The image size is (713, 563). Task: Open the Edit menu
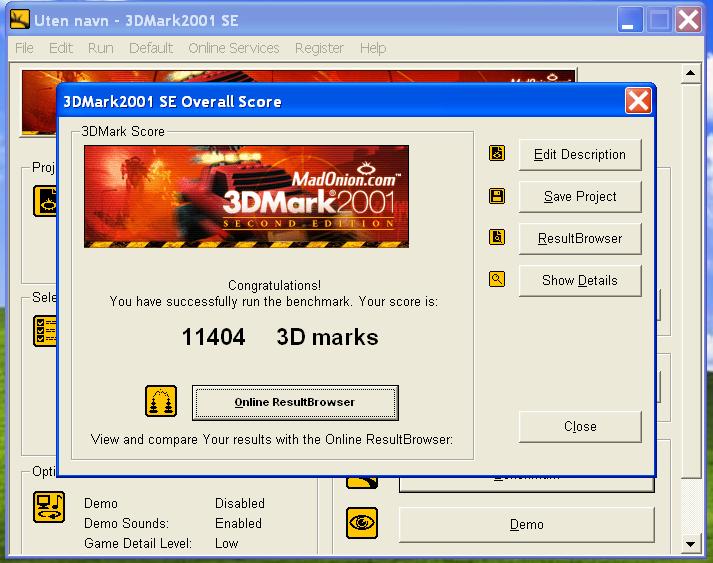[60, 48]
